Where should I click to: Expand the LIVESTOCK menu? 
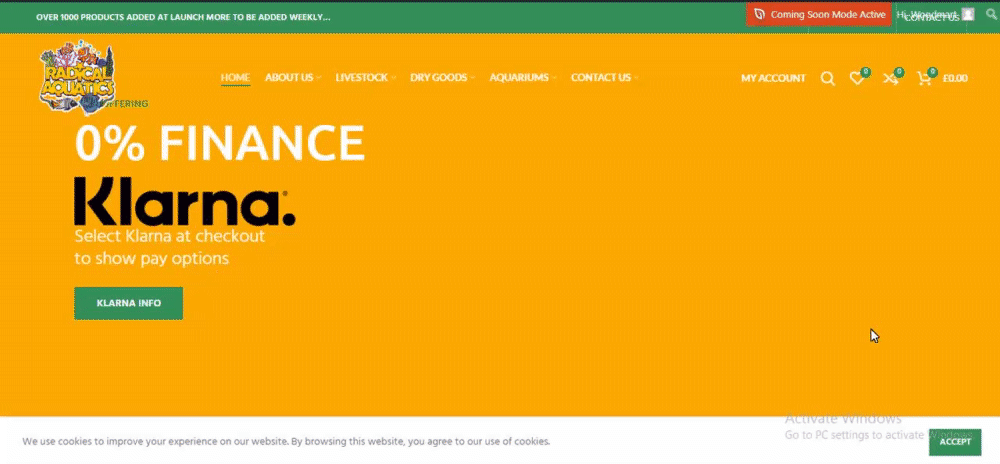pos(365,78)
